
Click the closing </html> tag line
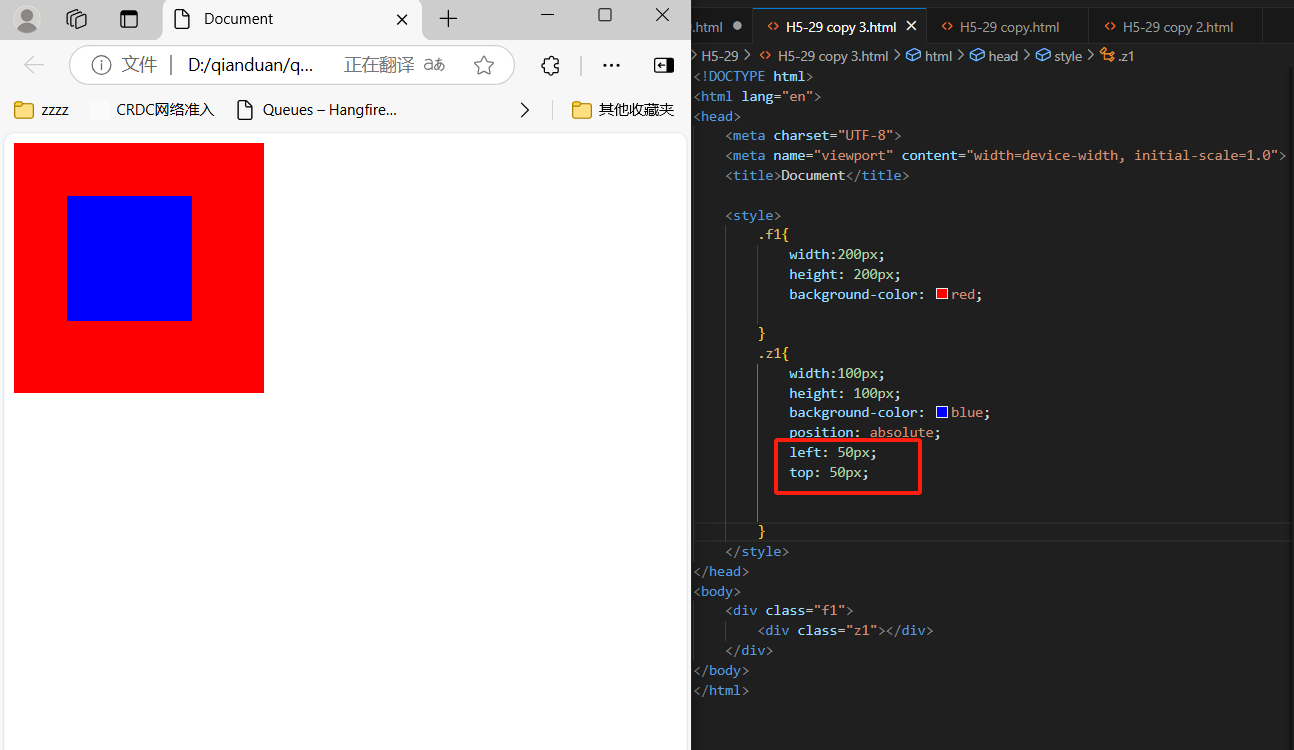tap(722, 690)
